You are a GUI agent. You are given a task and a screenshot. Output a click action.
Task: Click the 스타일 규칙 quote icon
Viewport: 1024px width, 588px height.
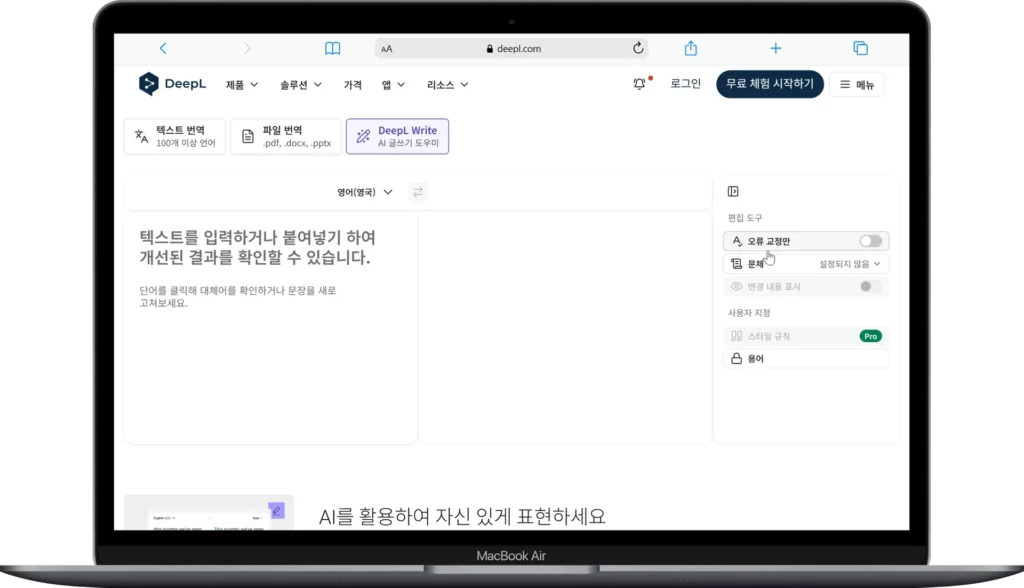737,336
